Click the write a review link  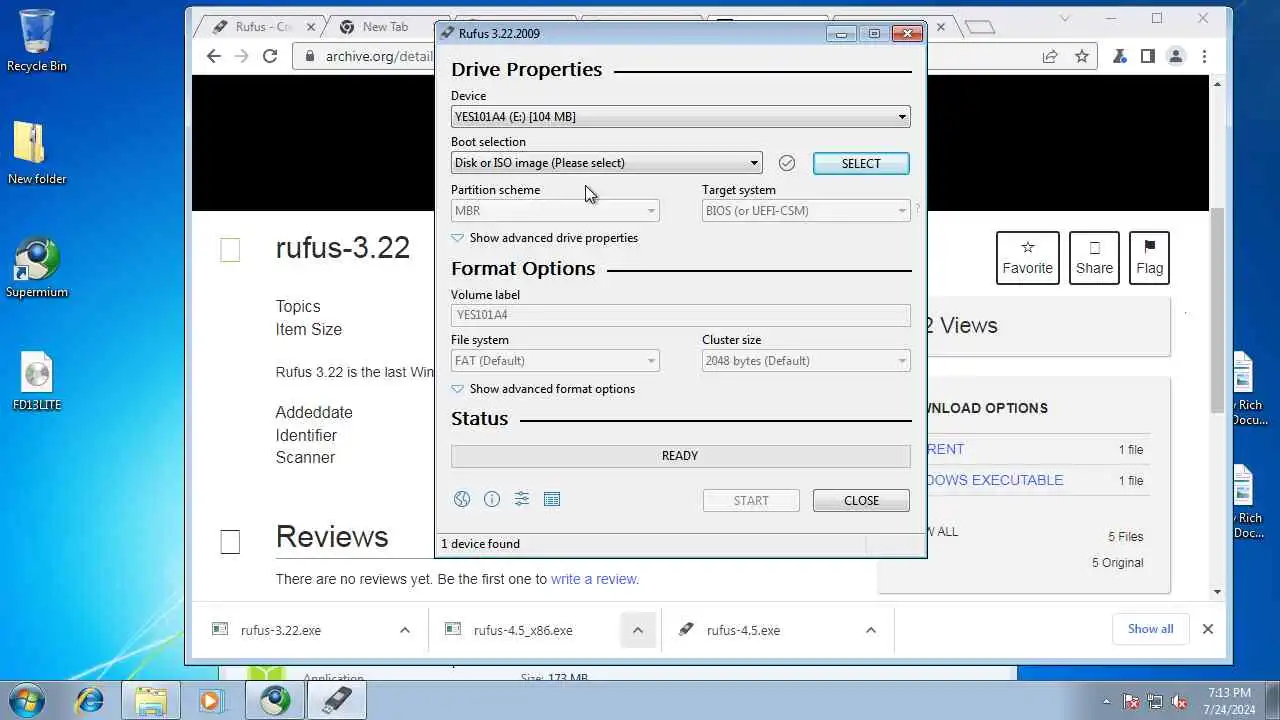coord(593,579)
